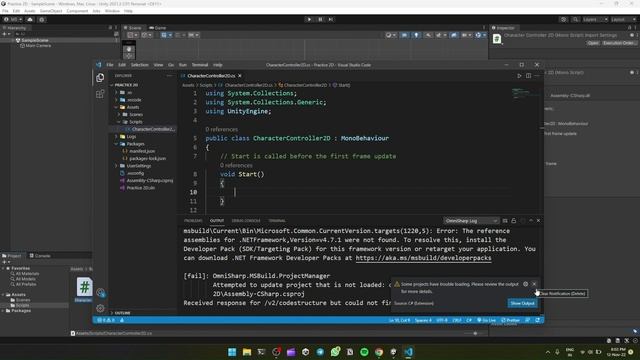
Task: Collapse the Scripts folder in VS Code explorer
Action: point(136,122)
